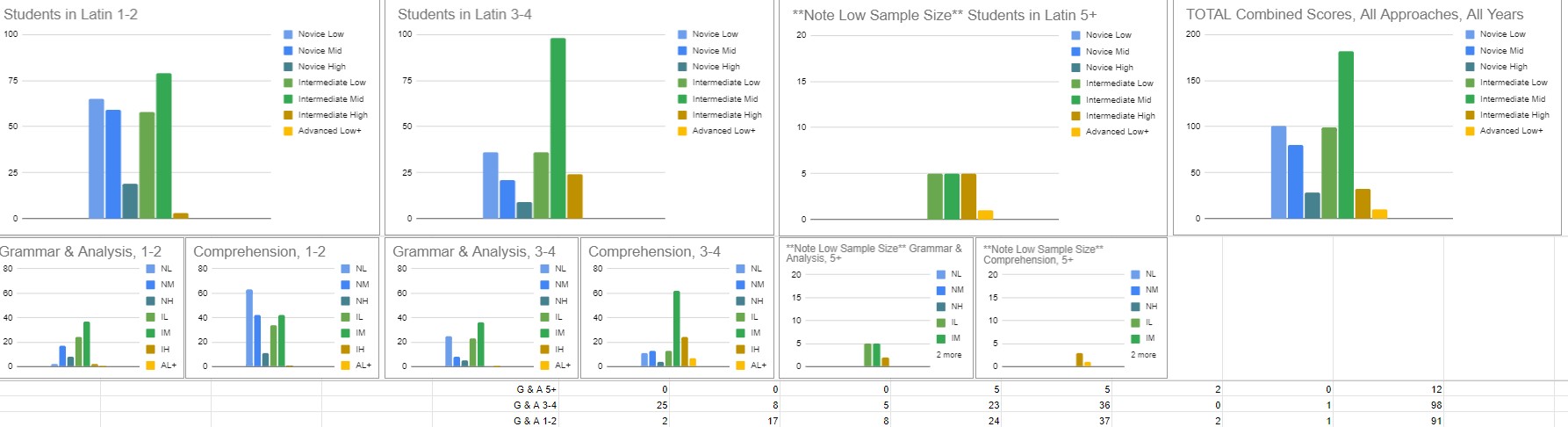This screenshot has width=1568, height=427.
Task: Expand "2 more" in Grammar & Analysis 5+ legend
Action: [x=948, y=355]
